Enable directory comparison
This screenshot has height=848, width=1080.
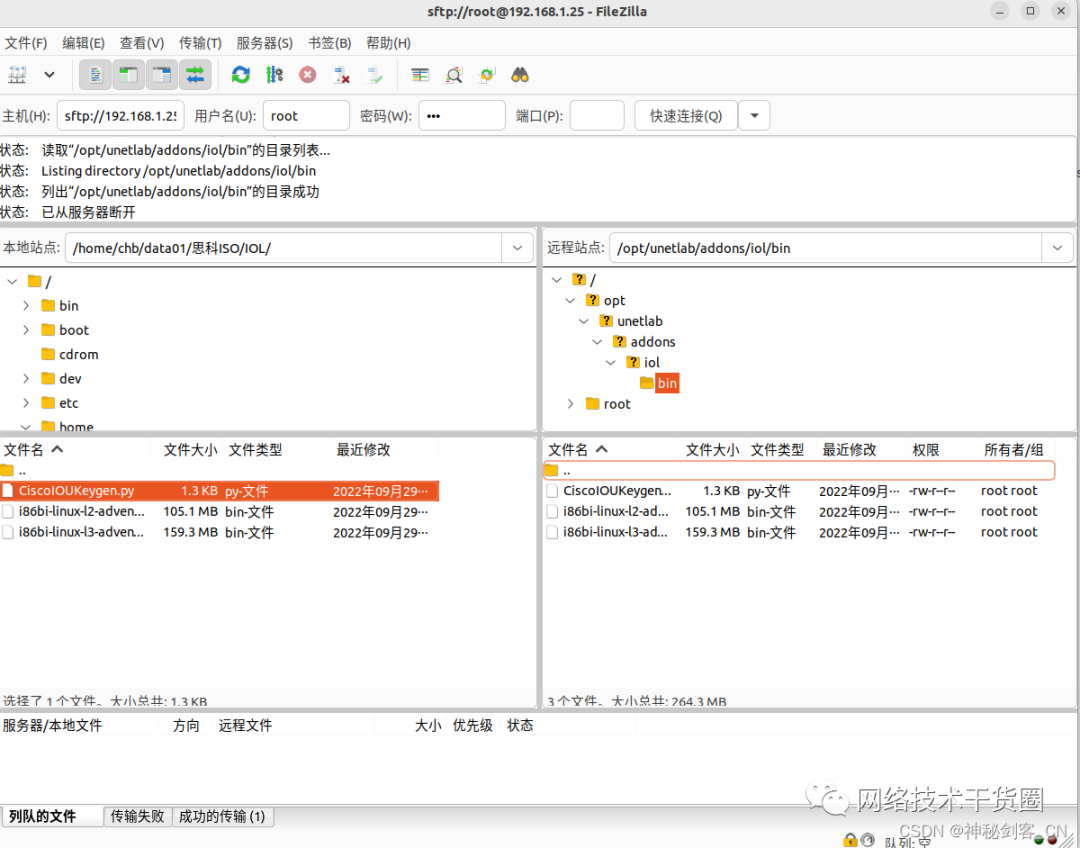click(x=419, y=74)
